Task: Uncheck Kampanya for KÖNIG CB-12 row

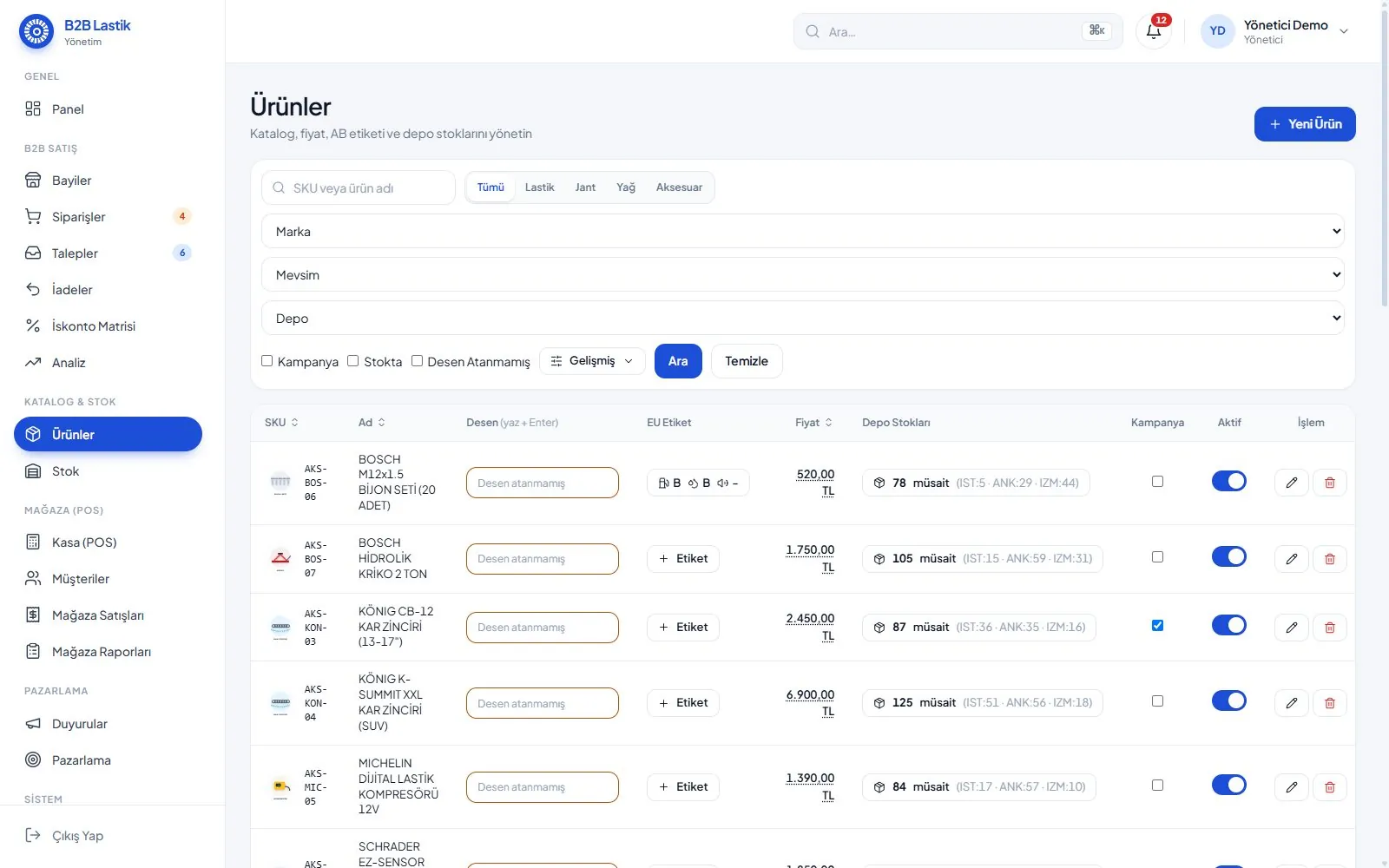Action: click(1157, 626)
